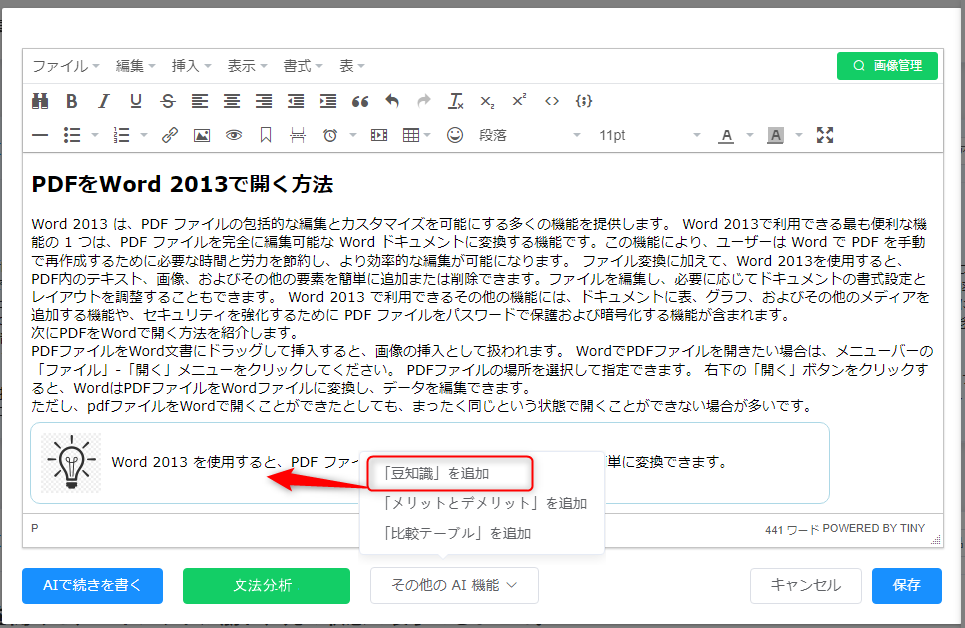Image resolution: width=965 pixels, height=628 pixels.
Task: Insert code sample with braces icon
Action: pos(584,101)
